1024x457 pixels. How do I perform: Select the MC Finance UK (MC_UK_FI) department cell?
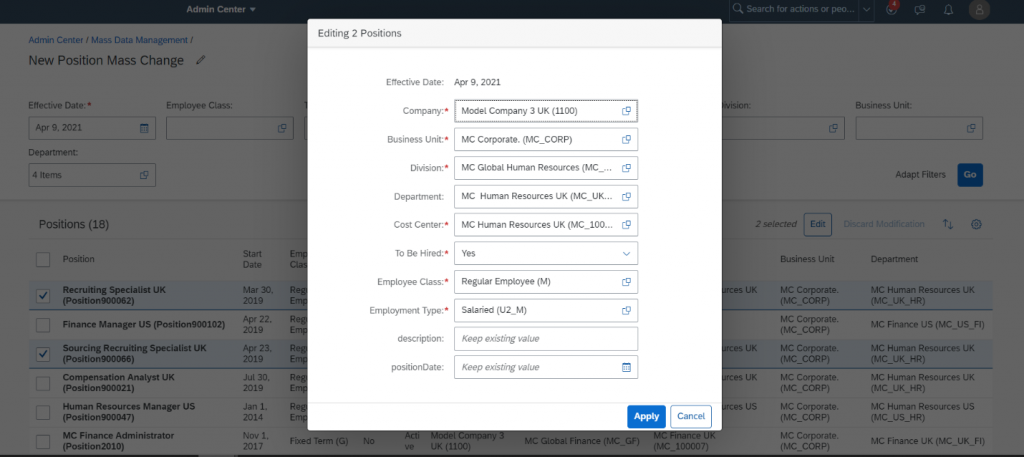pos(927,441)
